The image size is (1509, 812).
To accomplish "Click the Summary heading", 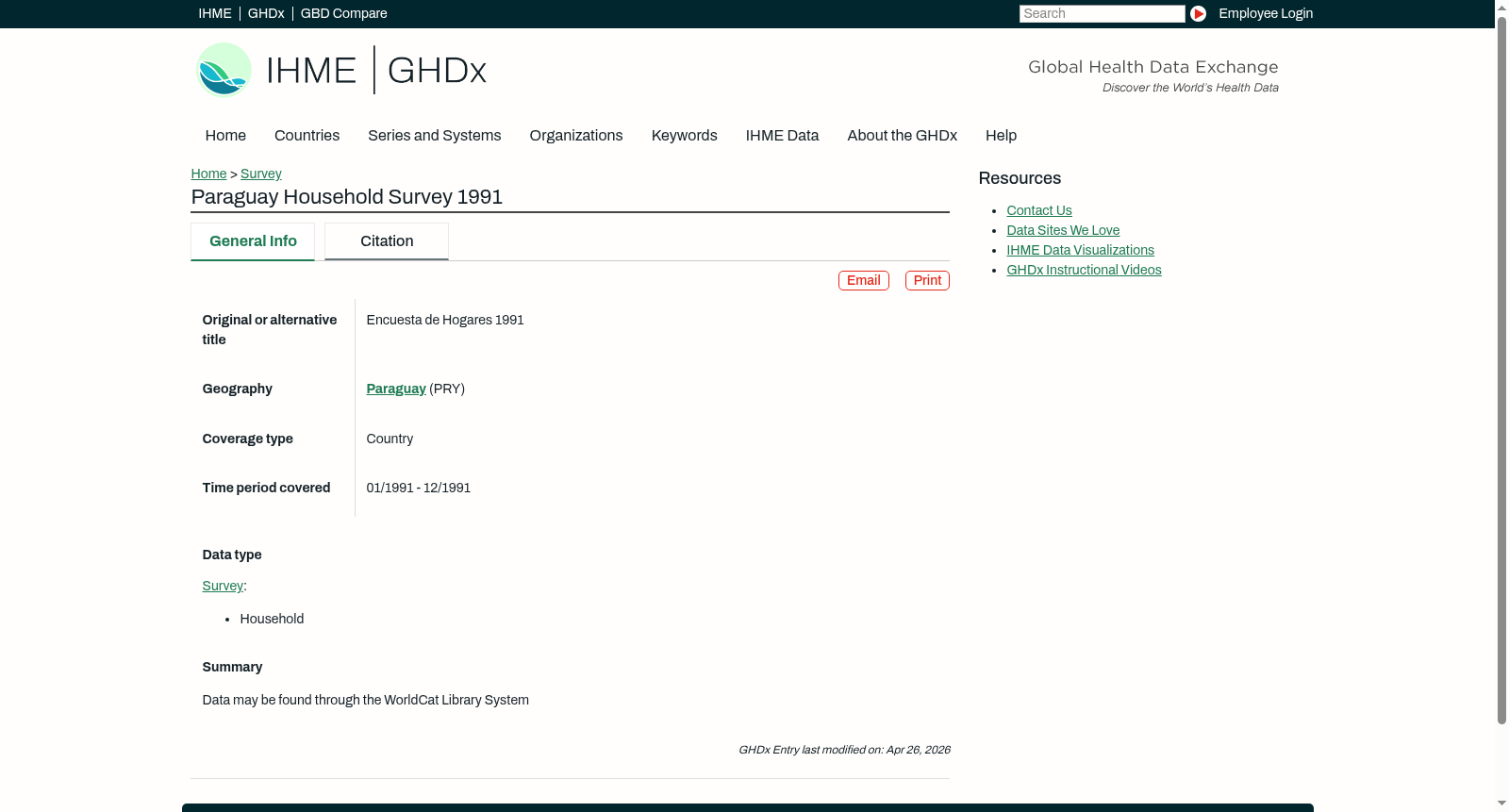I will coord(233,667).
